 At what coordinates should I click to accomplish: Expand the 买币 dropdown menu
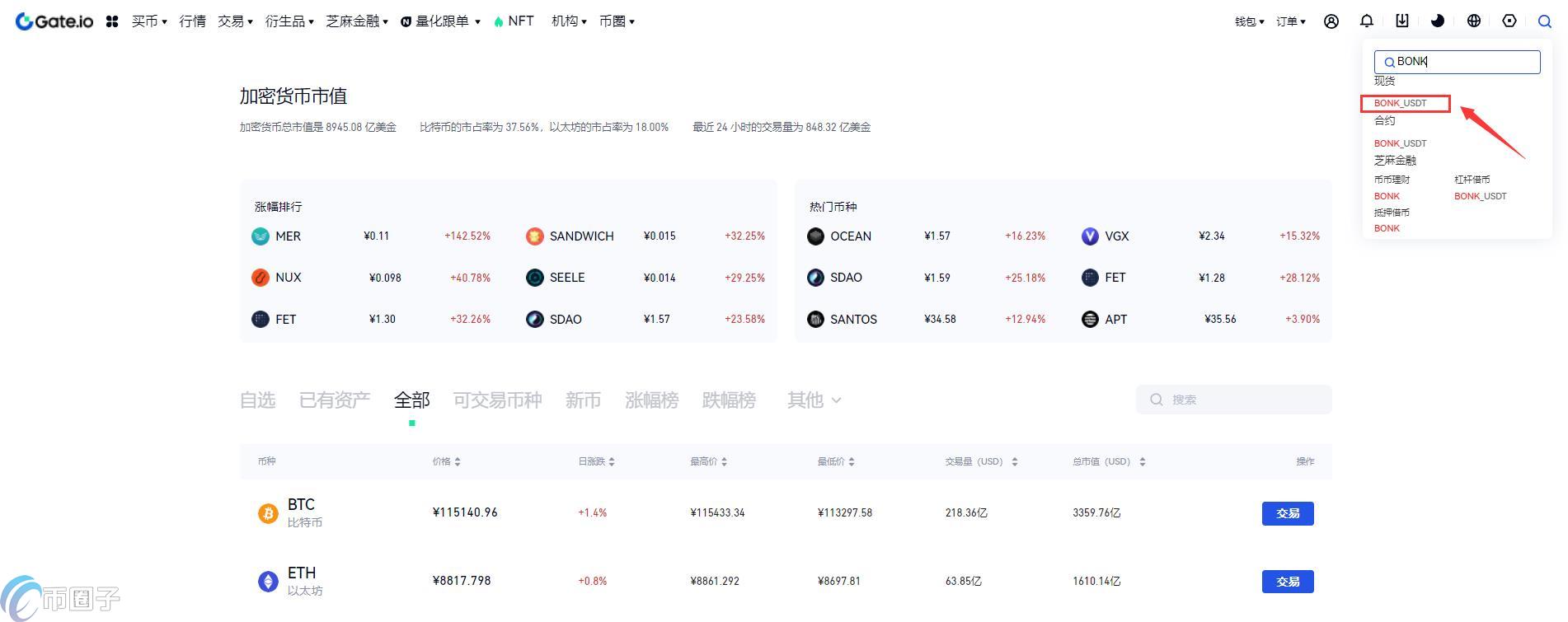click(149, 21)
